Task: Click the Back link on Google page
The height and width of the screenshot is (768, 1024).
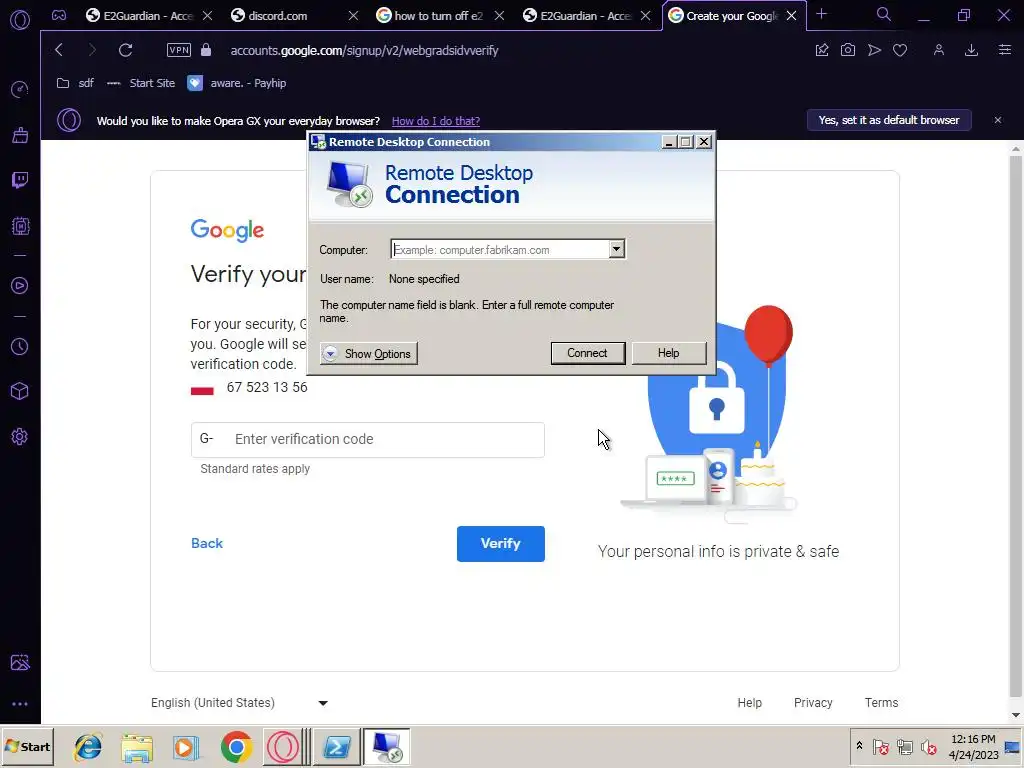Action: 207,543
